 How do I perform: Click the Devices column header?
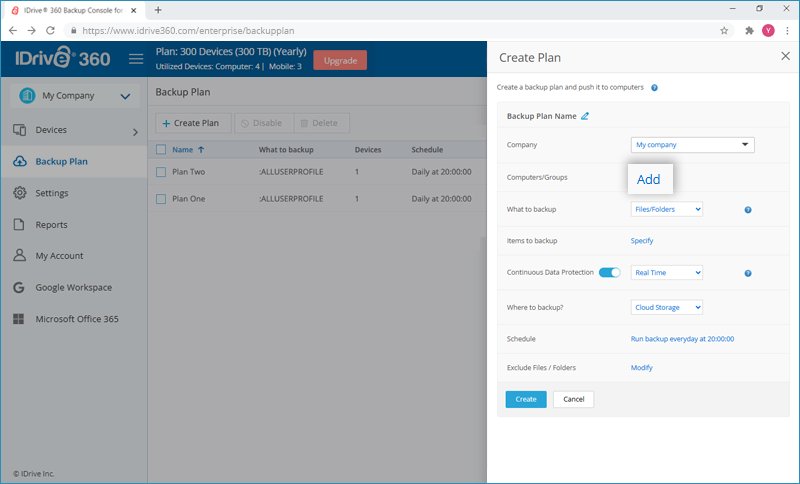pyautogui.click(x=368, y=149)
